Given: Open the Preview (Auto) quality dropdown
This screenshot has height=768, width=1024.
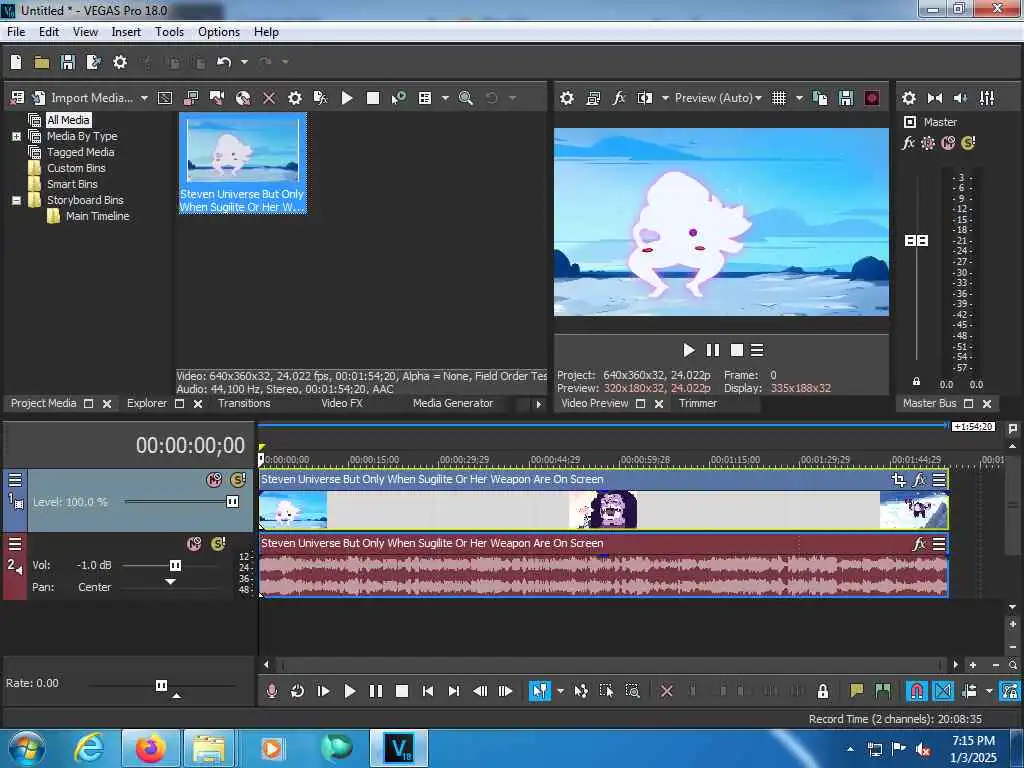Looking at the screenshot, I should [x=718, y=98].
